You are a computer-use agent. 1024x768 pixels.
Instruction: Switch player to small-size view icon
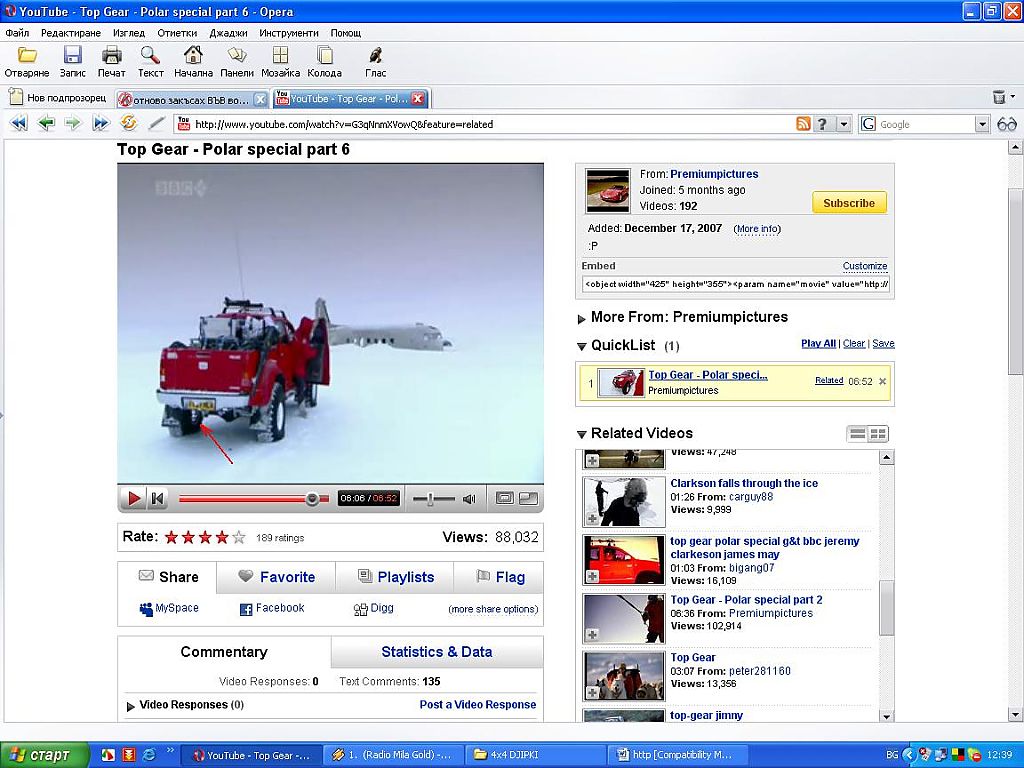504,498
